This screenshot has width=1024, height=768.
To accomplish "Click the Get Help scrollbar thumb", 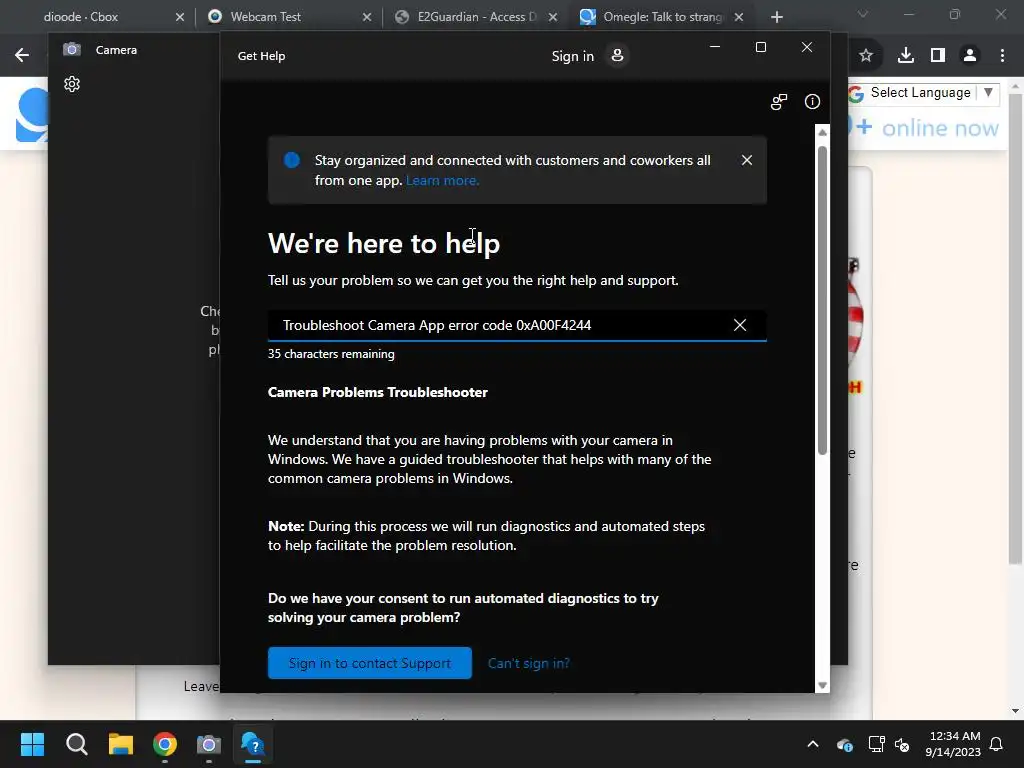I will point(822,300).
